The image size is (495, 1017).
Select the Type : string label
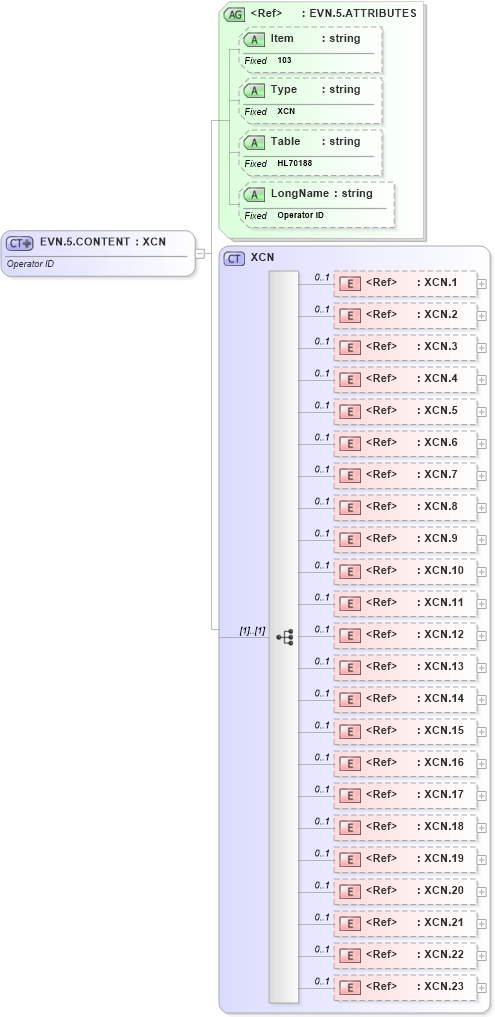pos(315,90)
